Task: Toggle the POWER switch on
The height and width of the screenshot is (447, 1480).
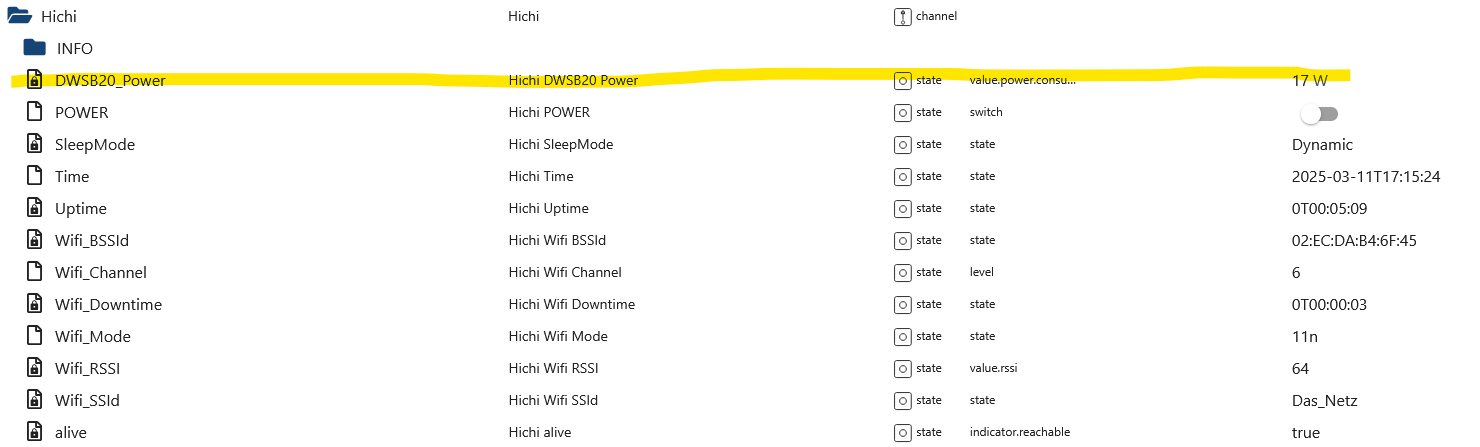Action: tap(1319, 113)
